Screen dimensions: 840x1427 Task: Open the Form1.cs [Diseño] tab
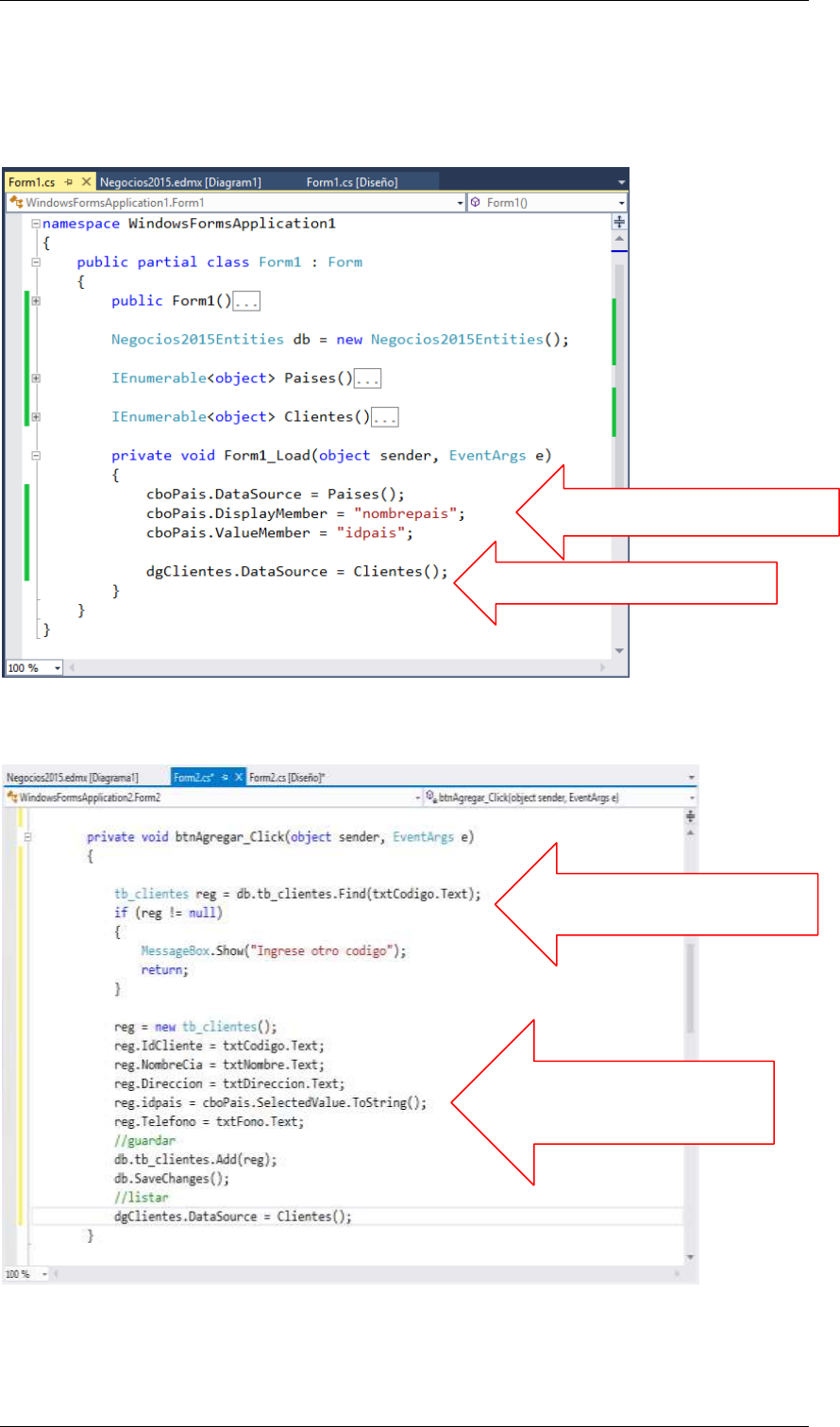coord(352,181)
